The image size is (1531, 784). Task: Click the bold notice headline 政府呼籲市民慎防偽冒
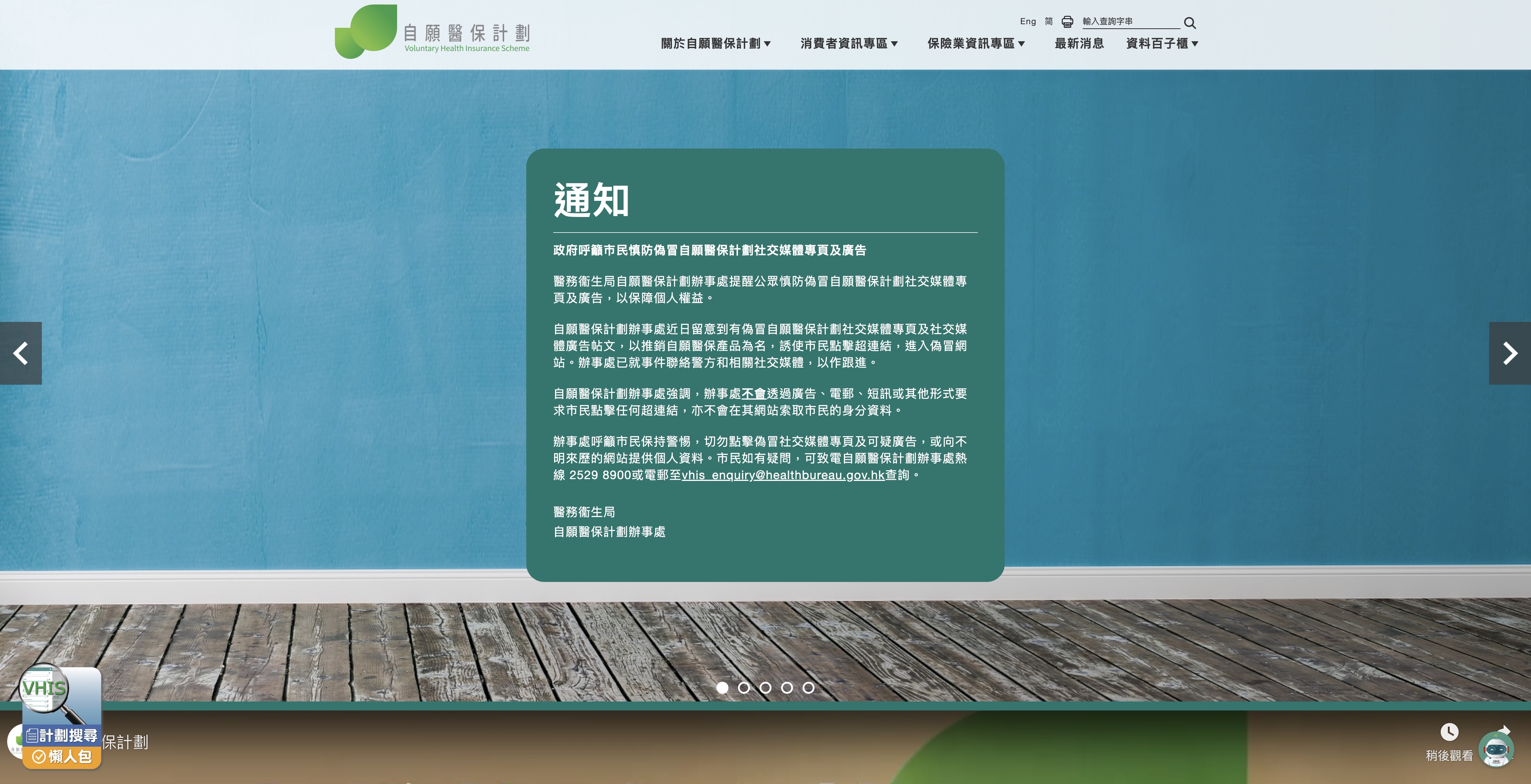710,250
